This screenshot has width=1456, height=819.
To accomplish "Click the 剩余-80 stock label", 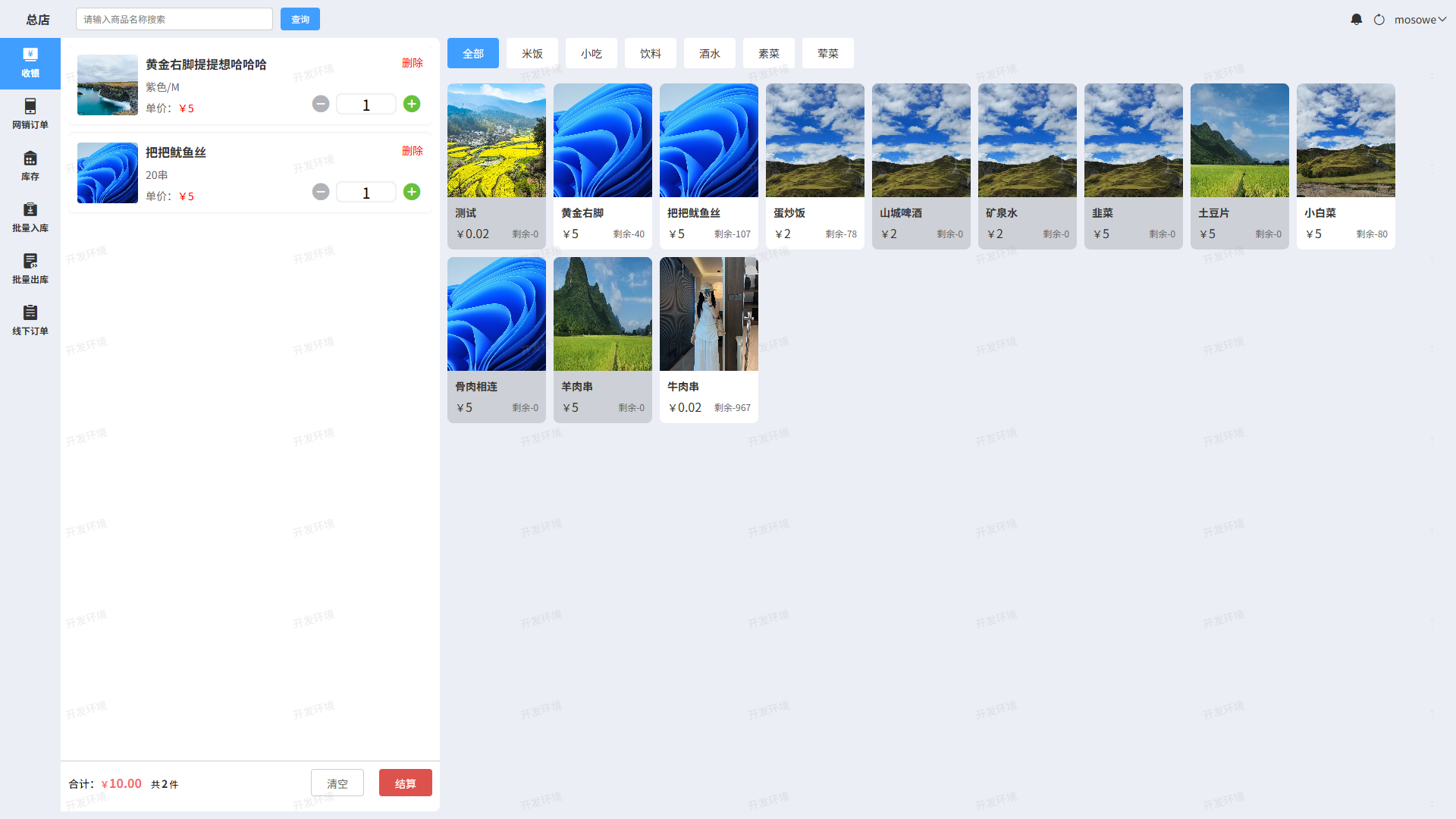I will pyautogui.click(x=1372, y=234).
